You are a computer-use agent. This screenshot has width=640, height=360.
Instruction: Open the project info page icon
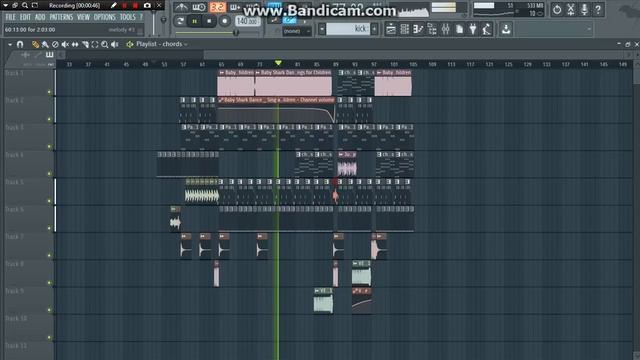(x=460, y=29)
